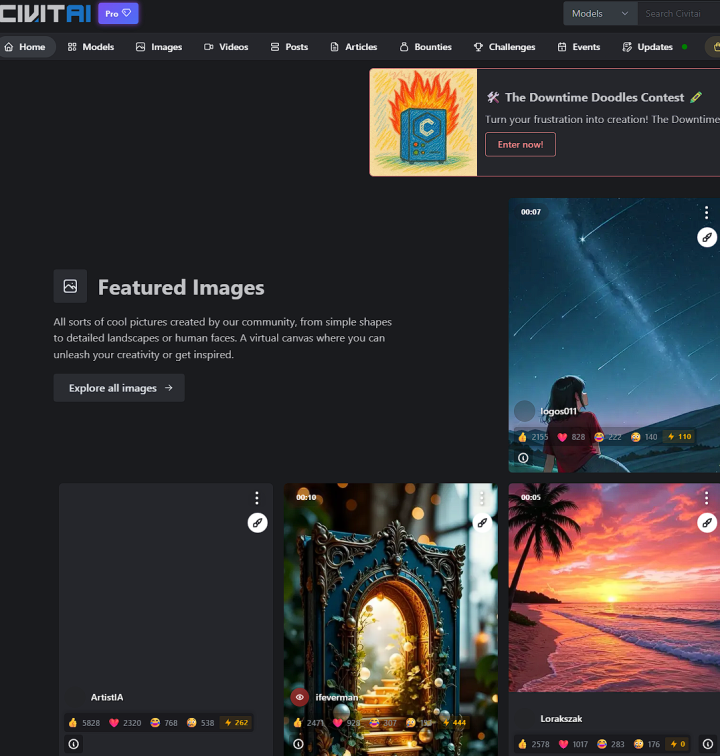Screen dimensions: 720x756
Task: Open three-dot menu on Lorakszak sunset card
Action: [706, 498]
